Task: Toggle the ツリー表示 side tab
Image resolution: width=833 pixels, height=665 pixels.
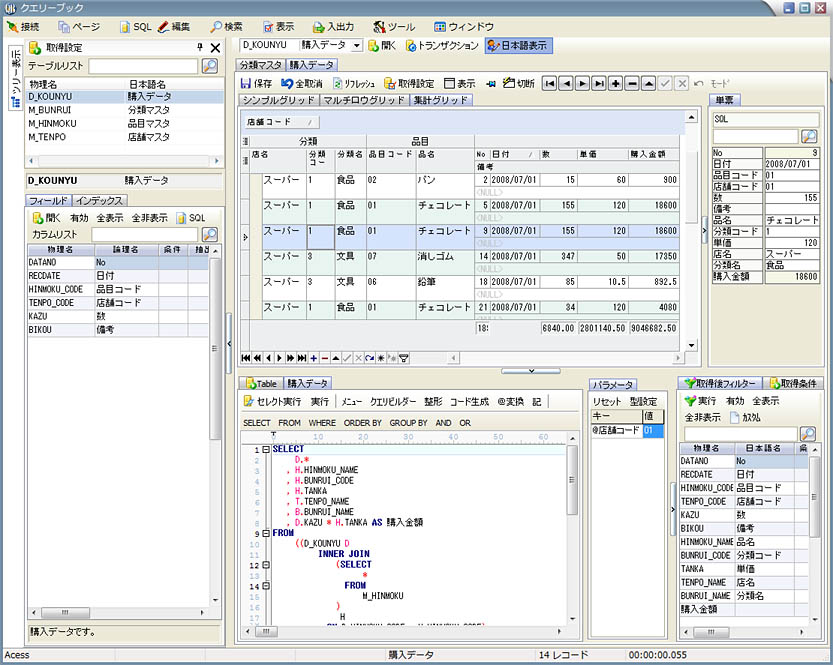Action: [14, 75]
